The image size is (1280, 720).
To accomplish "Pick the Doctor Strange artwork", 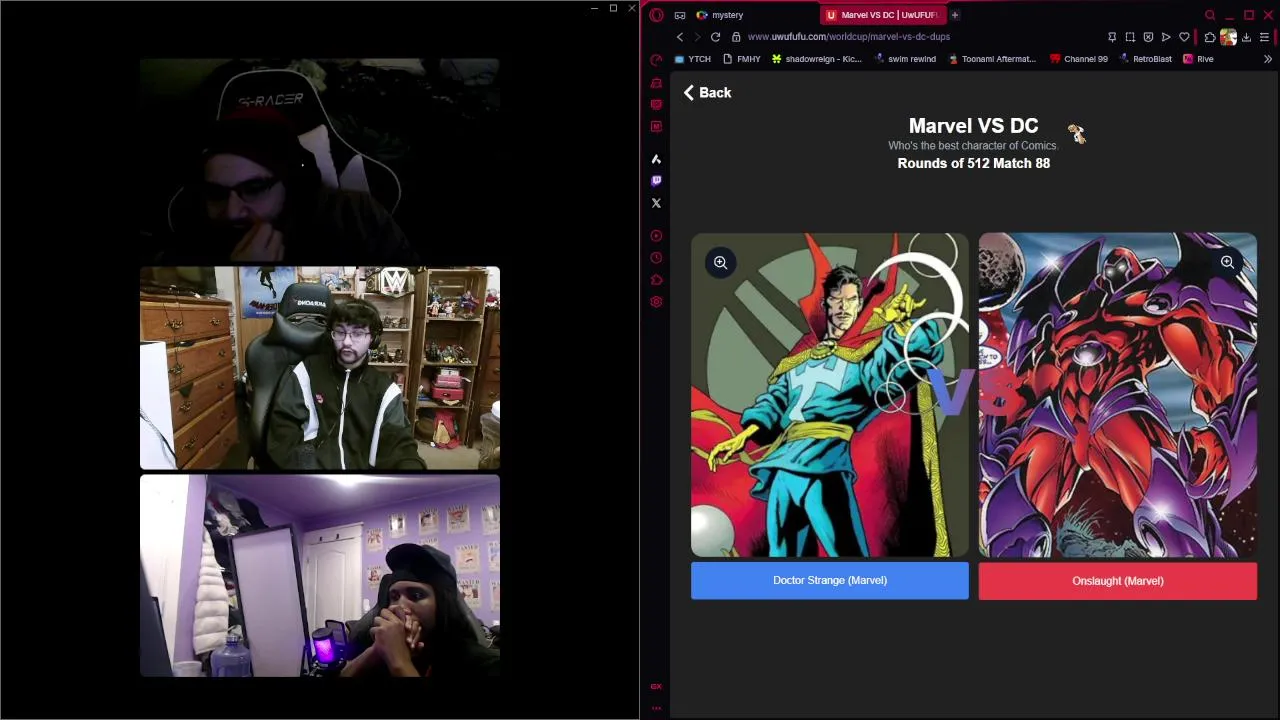I will pos(830,395).
